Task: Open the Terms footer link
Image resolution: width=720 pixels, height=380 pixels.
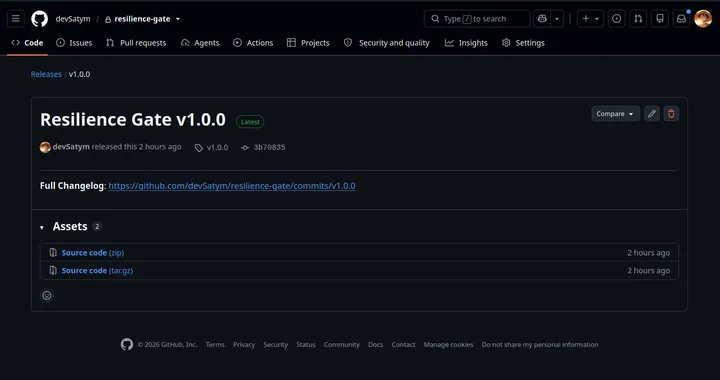Action: pyautogui.click(x=215, y=345)
